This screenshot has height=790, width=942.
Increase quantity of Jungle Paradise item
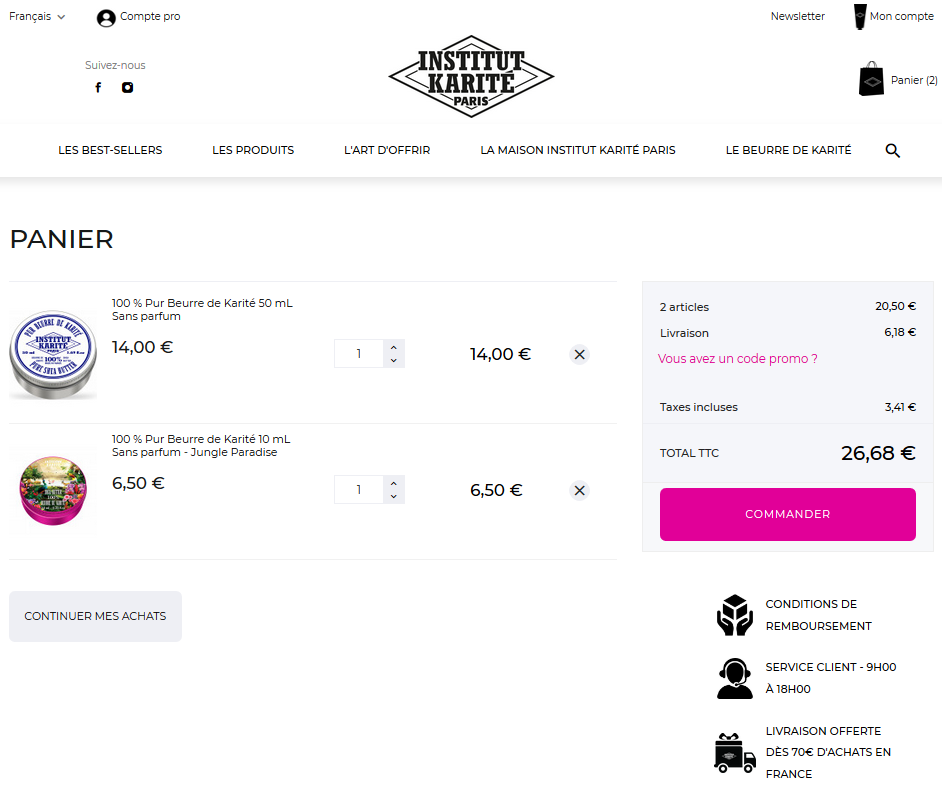click(394, 484)
